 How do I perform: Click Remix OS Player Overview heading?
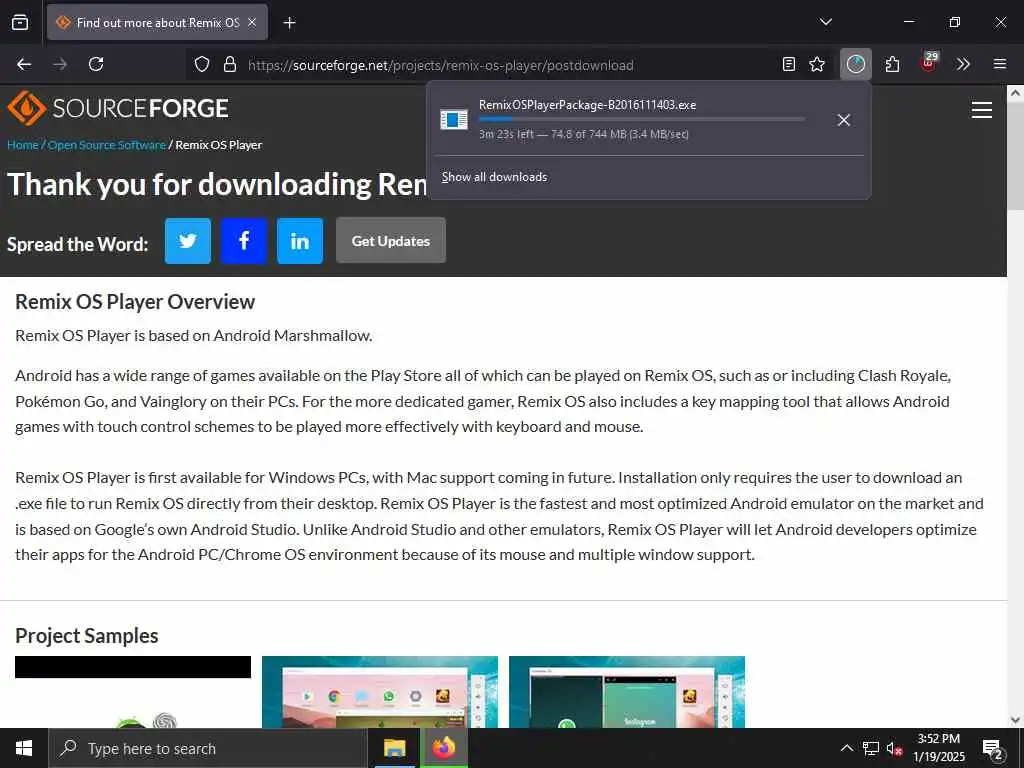click(x=135, y=302)
